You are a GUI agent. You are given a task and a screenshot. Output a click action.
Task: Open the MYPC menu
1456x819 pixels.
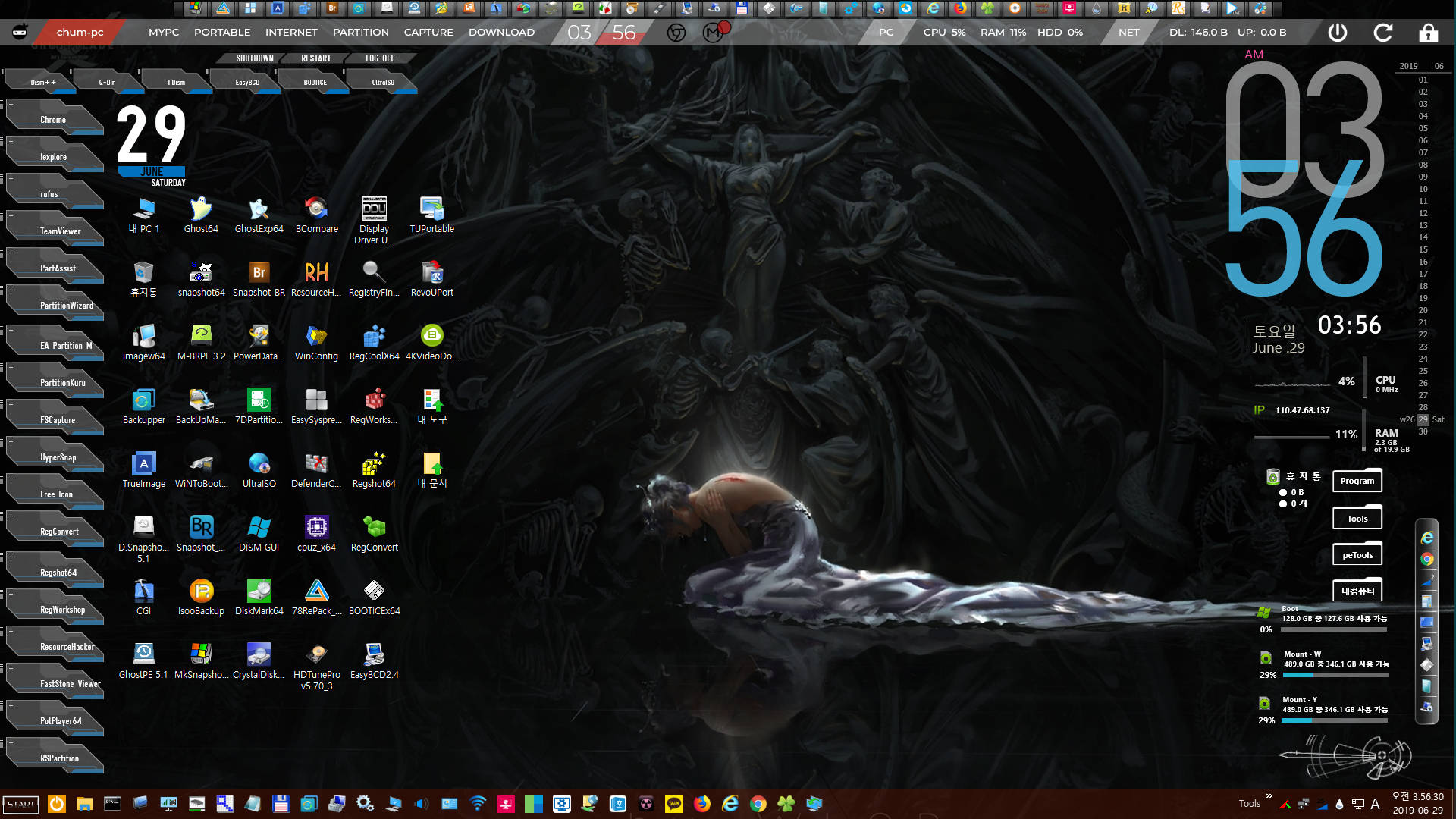[164, 32]
